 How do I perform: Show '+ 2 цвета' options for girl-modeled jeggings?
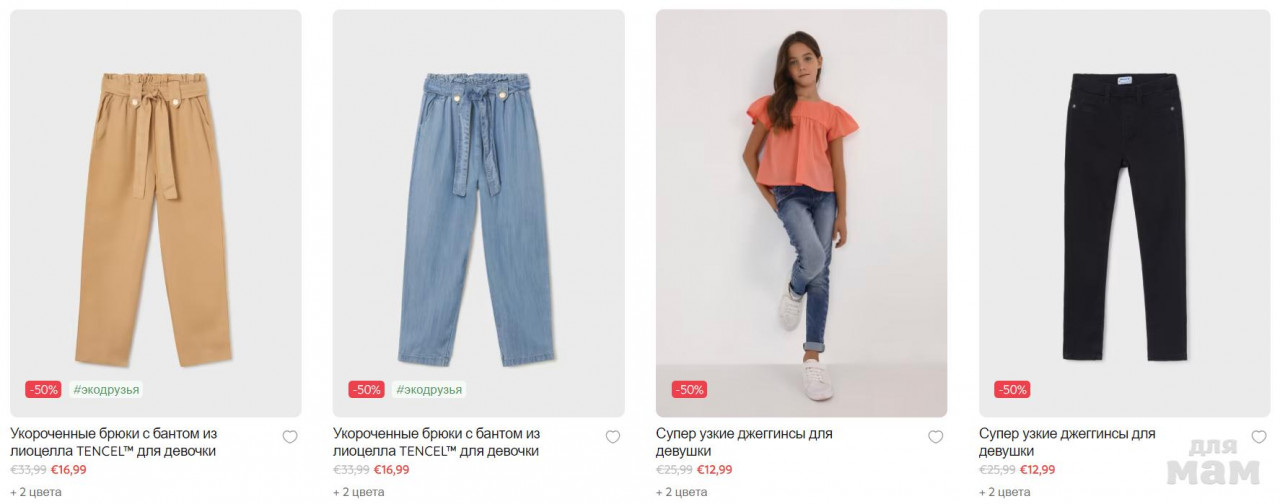(x=682, y=492)
